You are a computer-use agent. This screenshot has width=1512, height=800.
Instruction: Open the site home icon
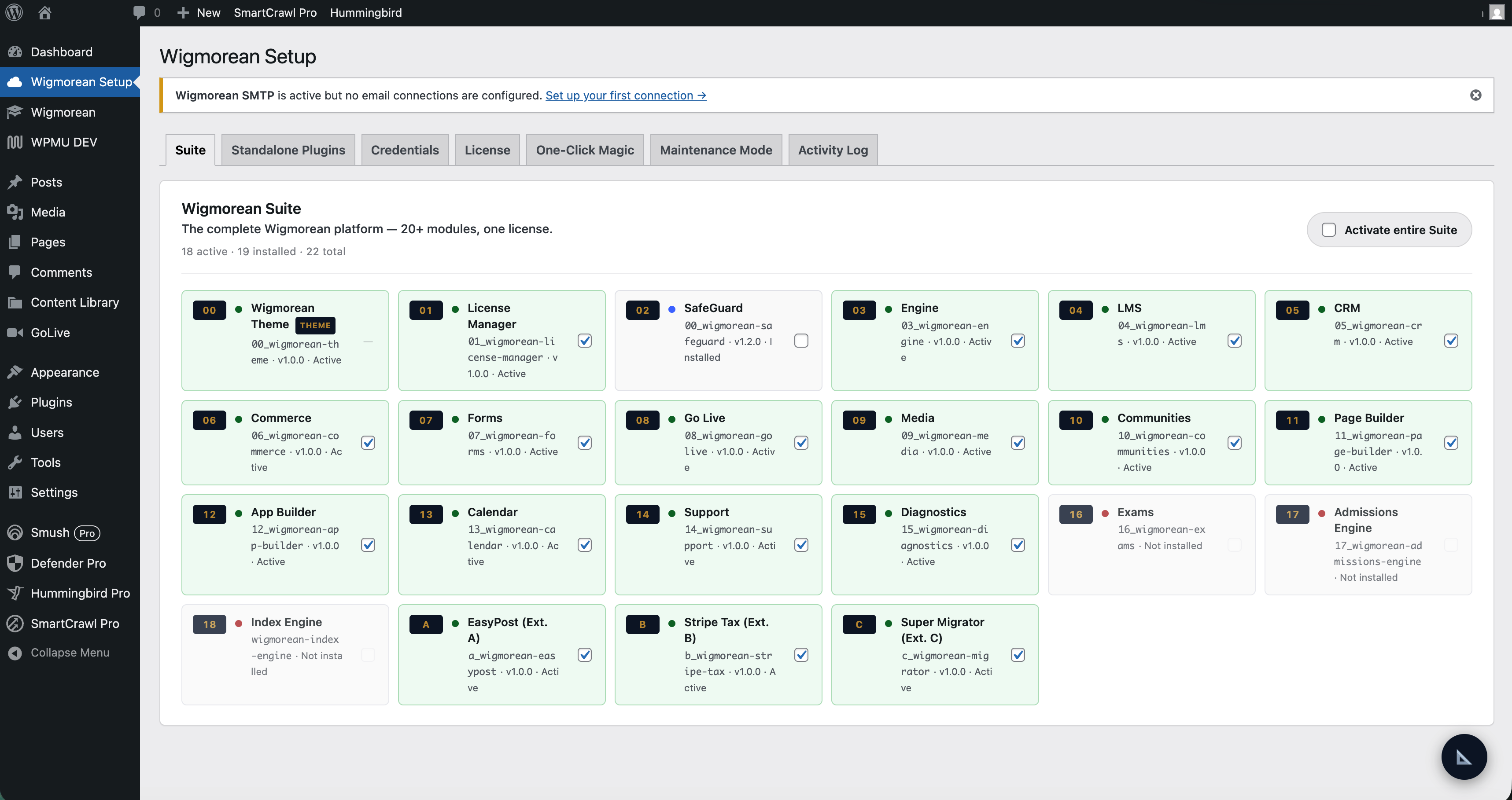[x=44, y=12]
